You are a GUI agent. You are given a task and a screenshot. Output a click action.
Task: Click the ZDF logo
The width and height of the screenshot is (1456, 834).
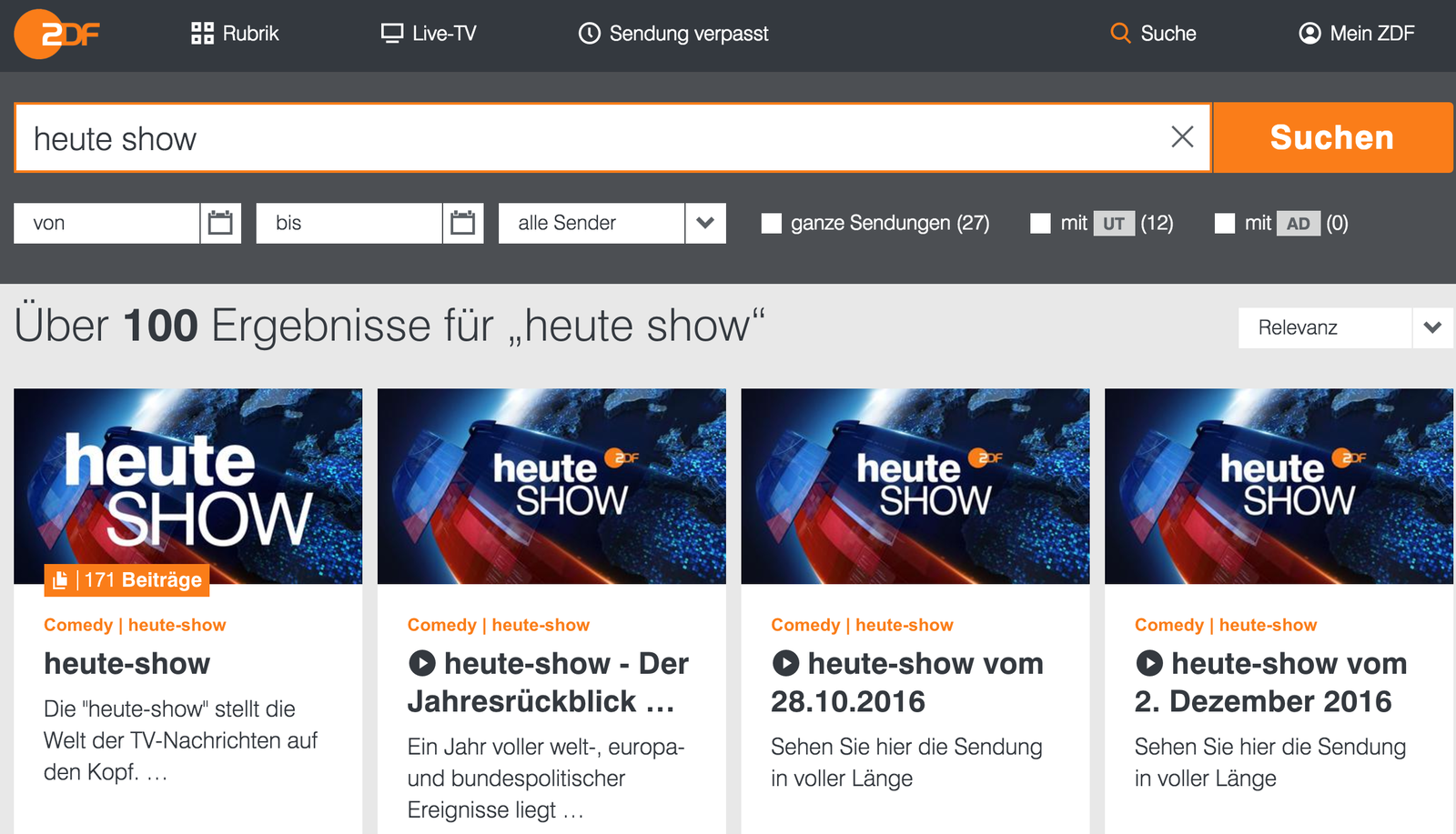[x=56, y=34]
